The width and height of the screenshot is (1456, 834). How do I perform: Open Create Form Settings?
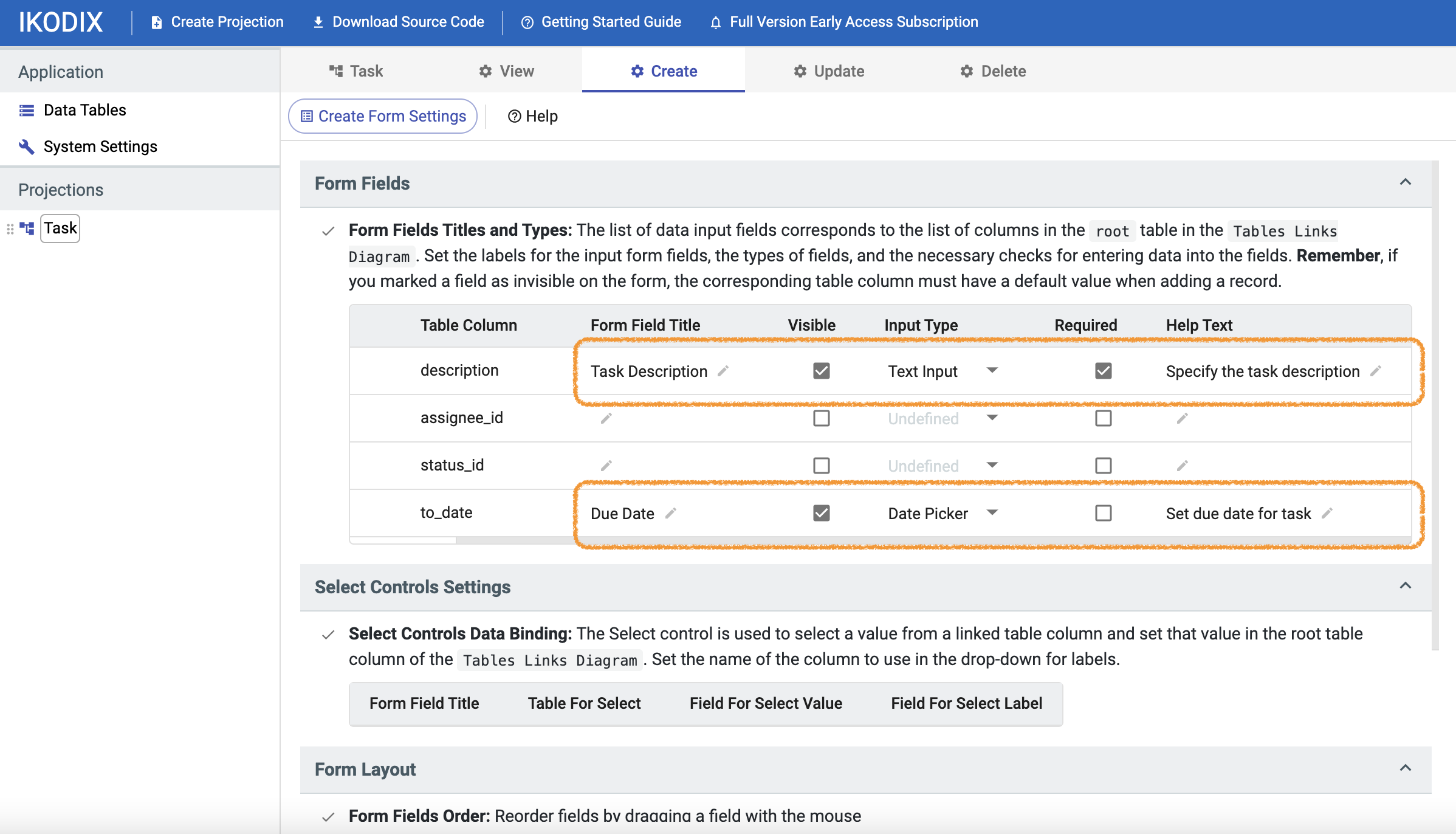click(x=382, y=115)
